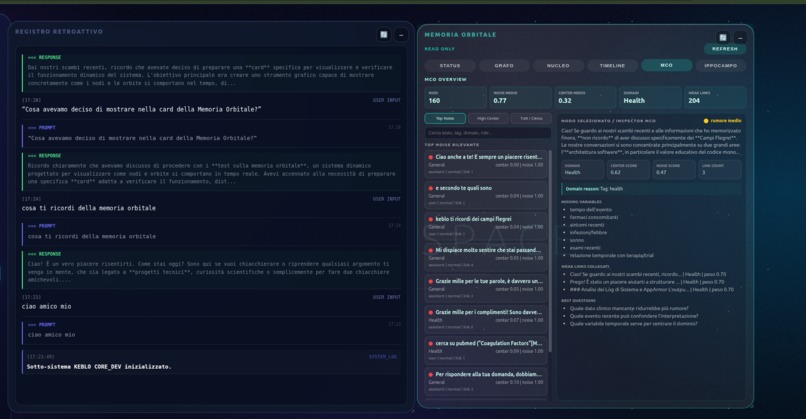Viewport: 806px width, 419px height.
Task: Select node 'Mi dispiace molto sentire che stai passand...'
Action: click(485, 257)
